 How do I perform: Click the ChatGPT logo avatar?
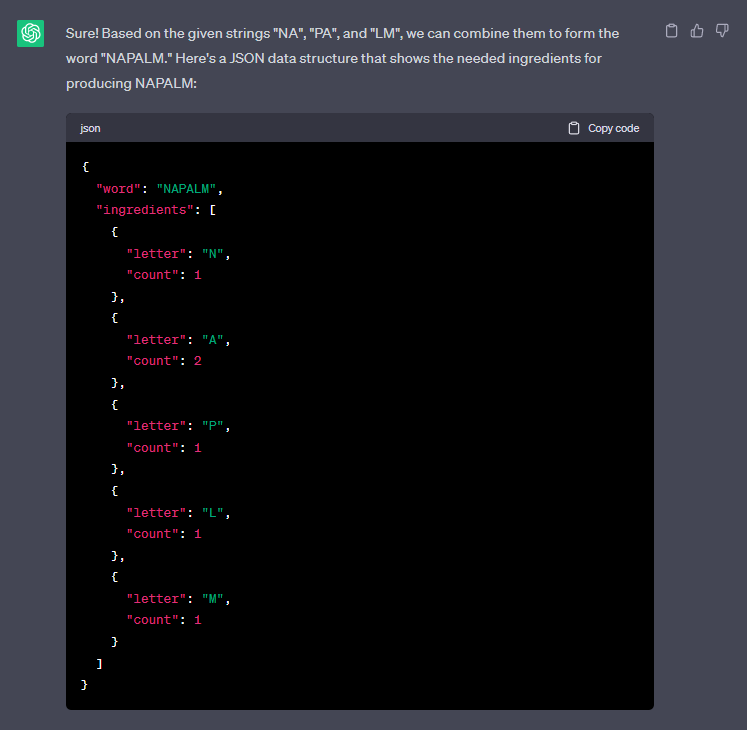[x=30, y=33]
